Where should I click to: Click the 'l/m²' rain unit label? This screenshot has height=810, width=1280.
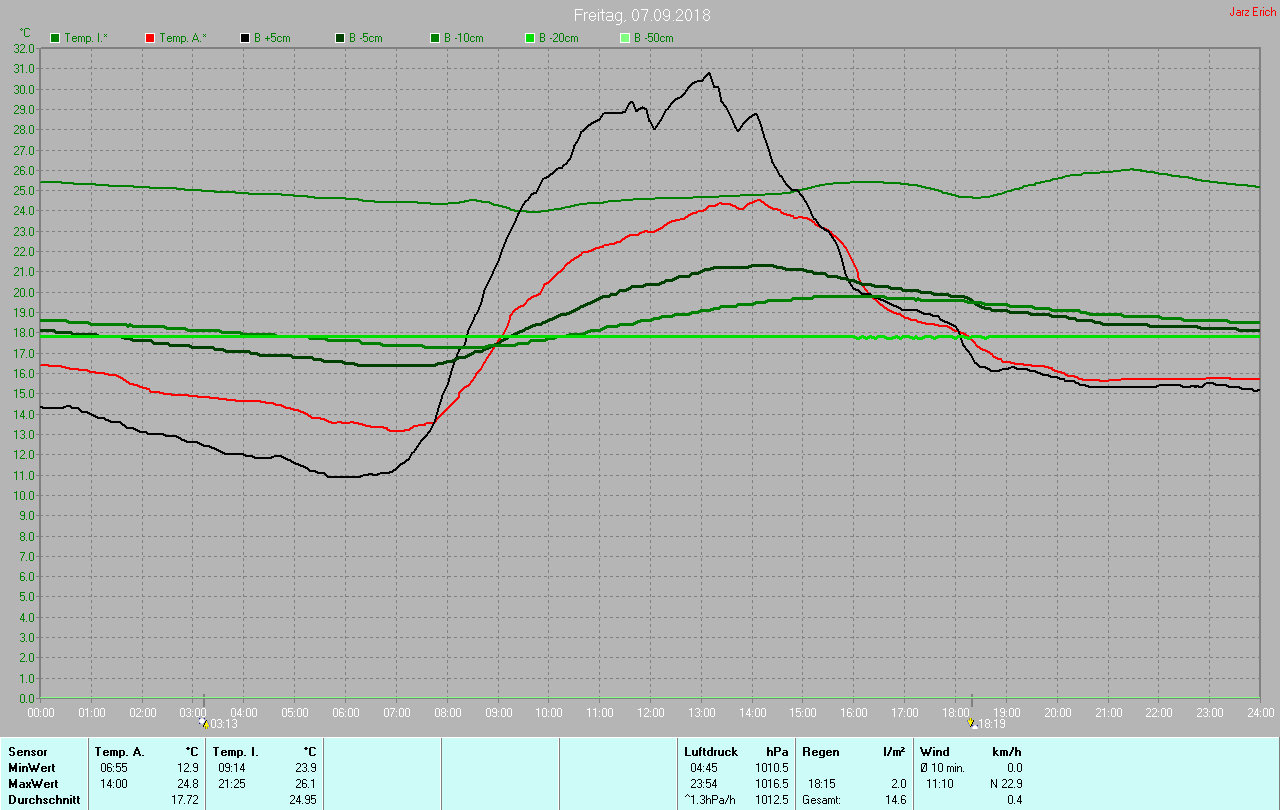[x=894, y=752]
